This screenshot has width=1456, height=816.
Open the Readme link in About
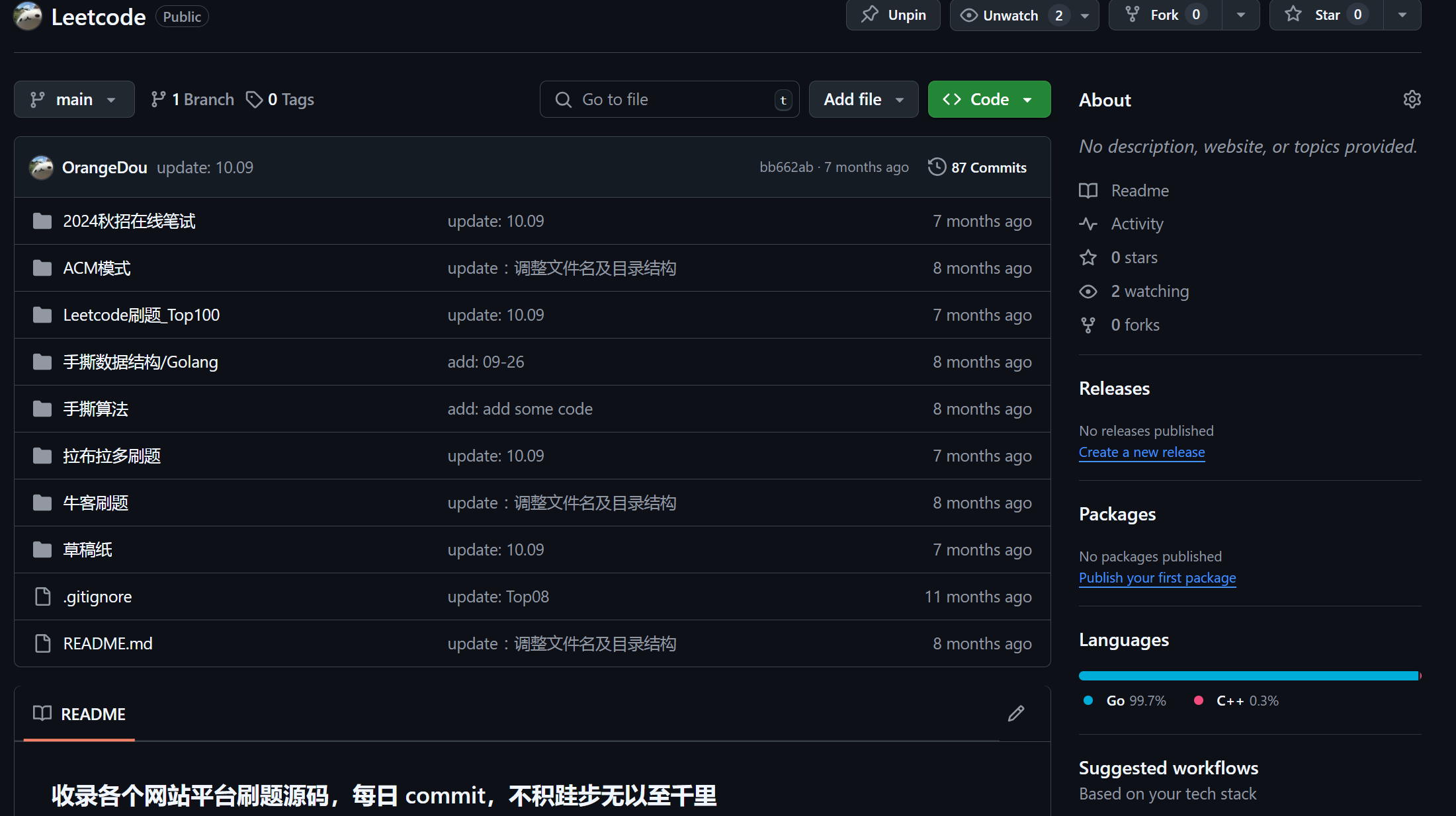1124,190
